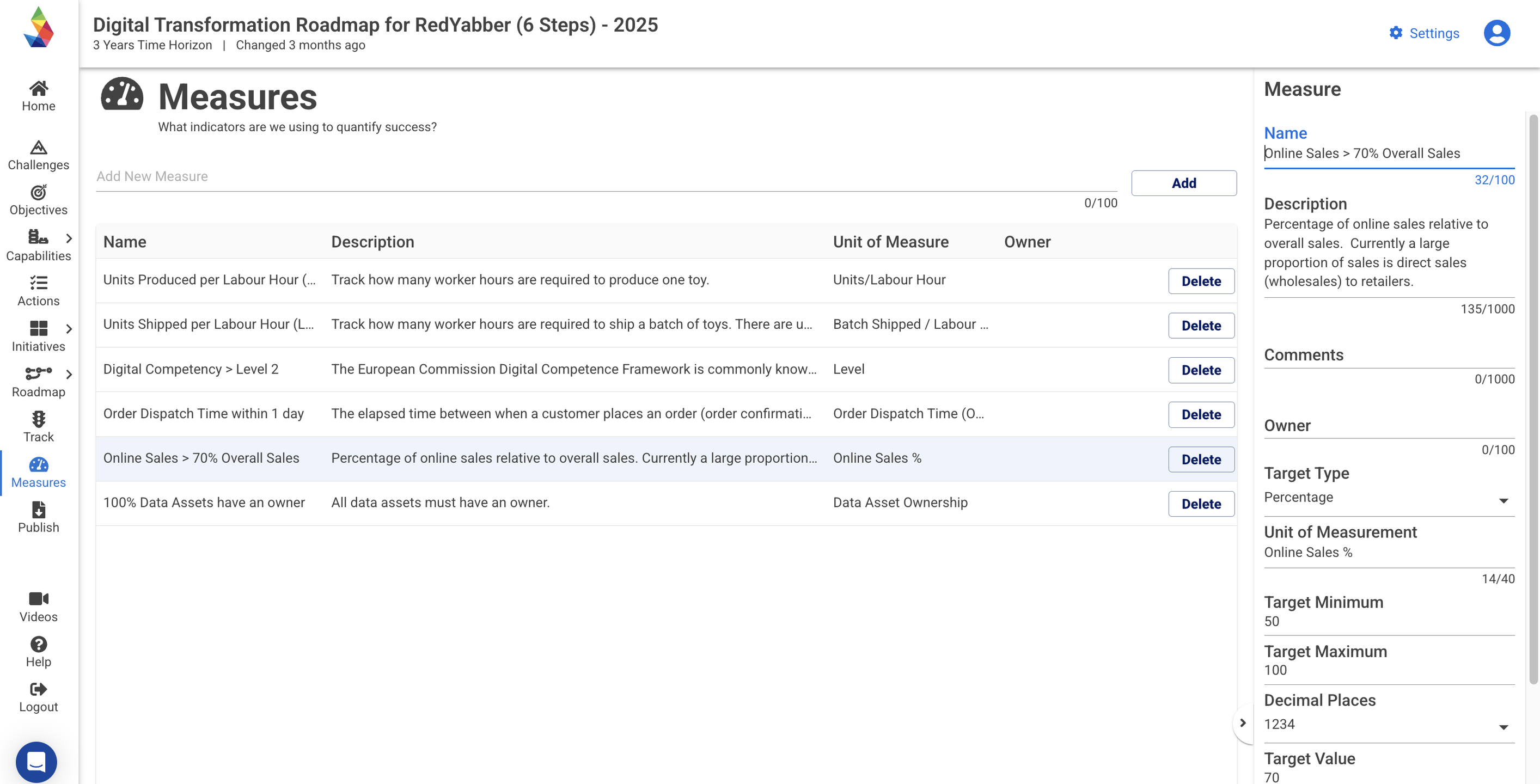Expand the Capabilities submenu chevron
Screen dimensions: 1540x784
click(69, 238)
